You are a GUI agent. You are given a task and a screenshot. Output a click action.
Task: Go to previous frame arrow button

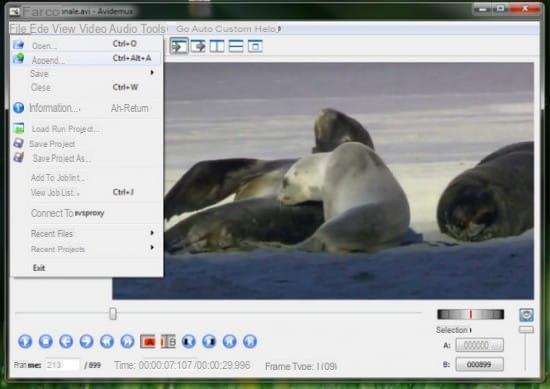coord(66,341)
